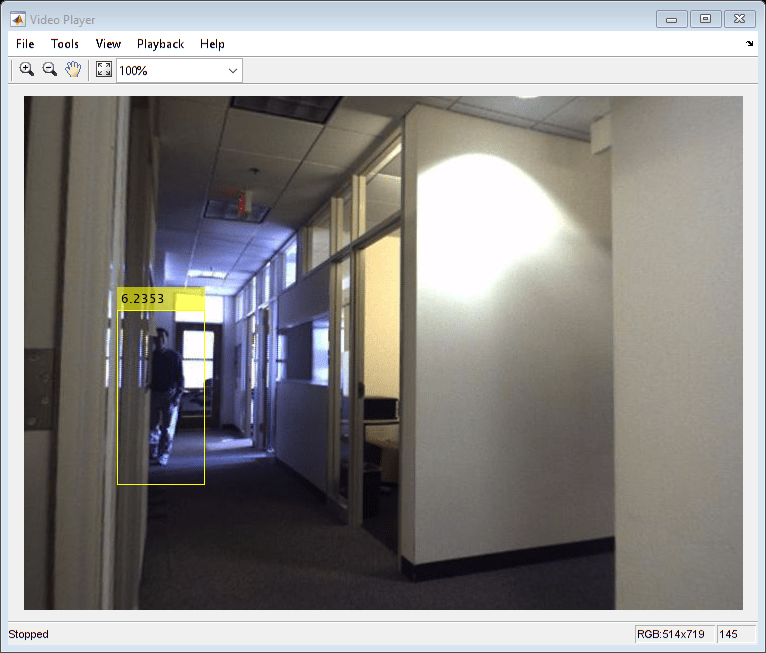The image size is (766, 653).
Task: Close the Video Player window
Action: [740, 19]
